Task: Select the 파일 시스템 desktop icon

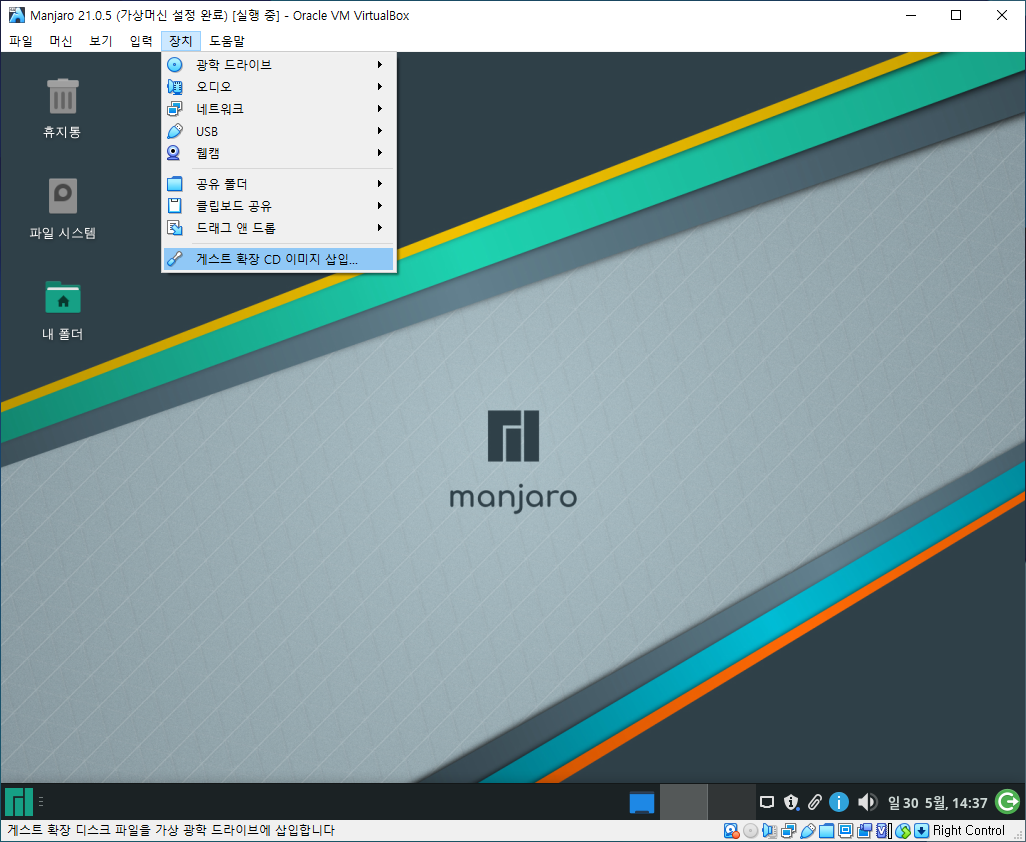Action: 62,209
